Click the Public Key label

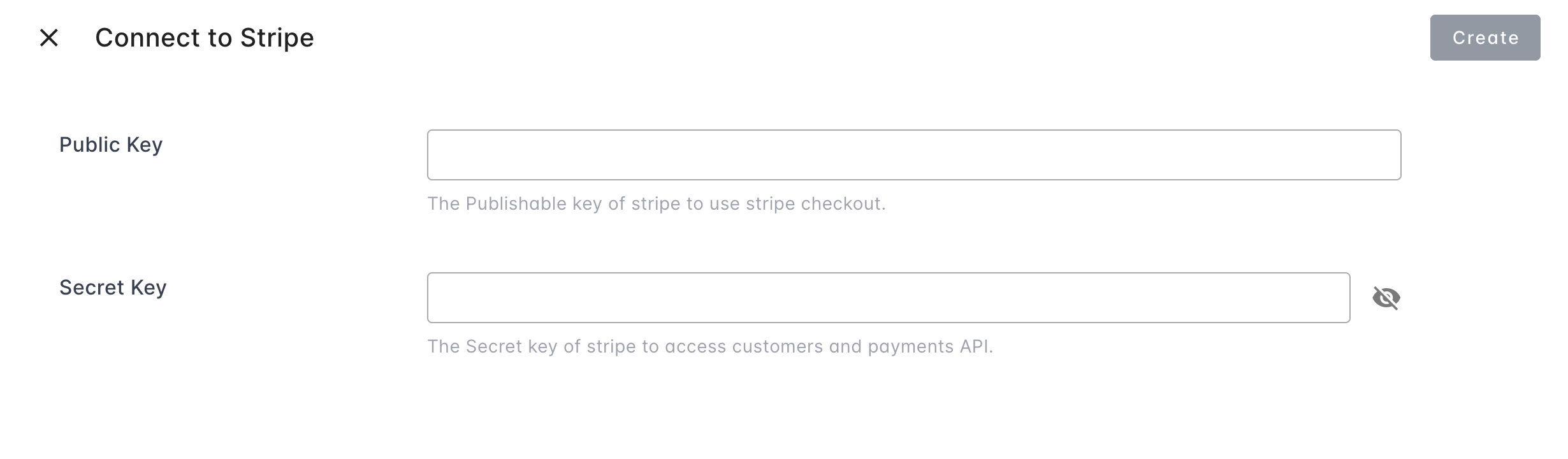(111, 145)
